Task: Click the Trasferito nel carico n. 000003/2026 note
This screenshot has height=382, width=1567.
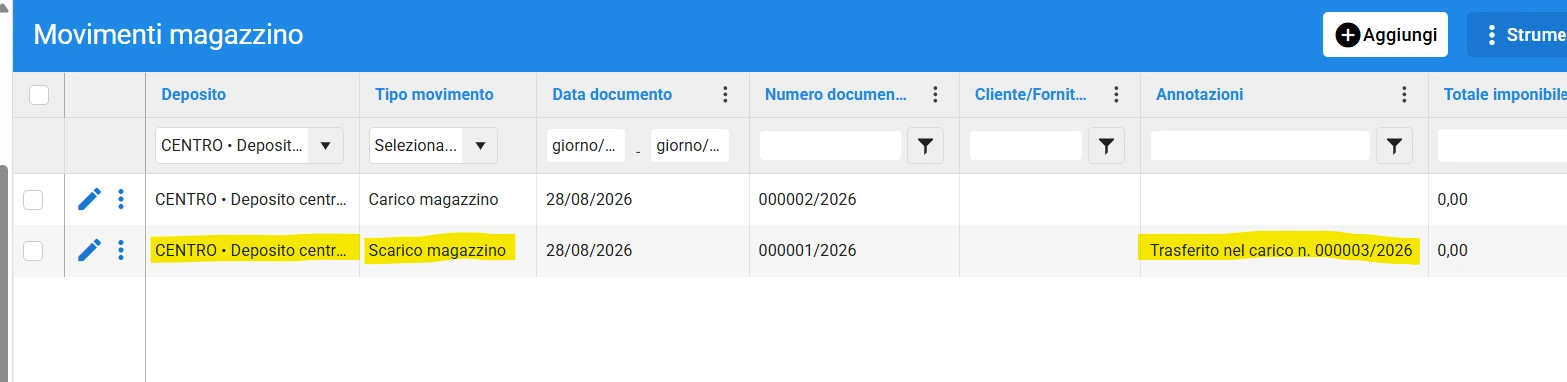Action: pyautogui.click(x=1281, y=250)
